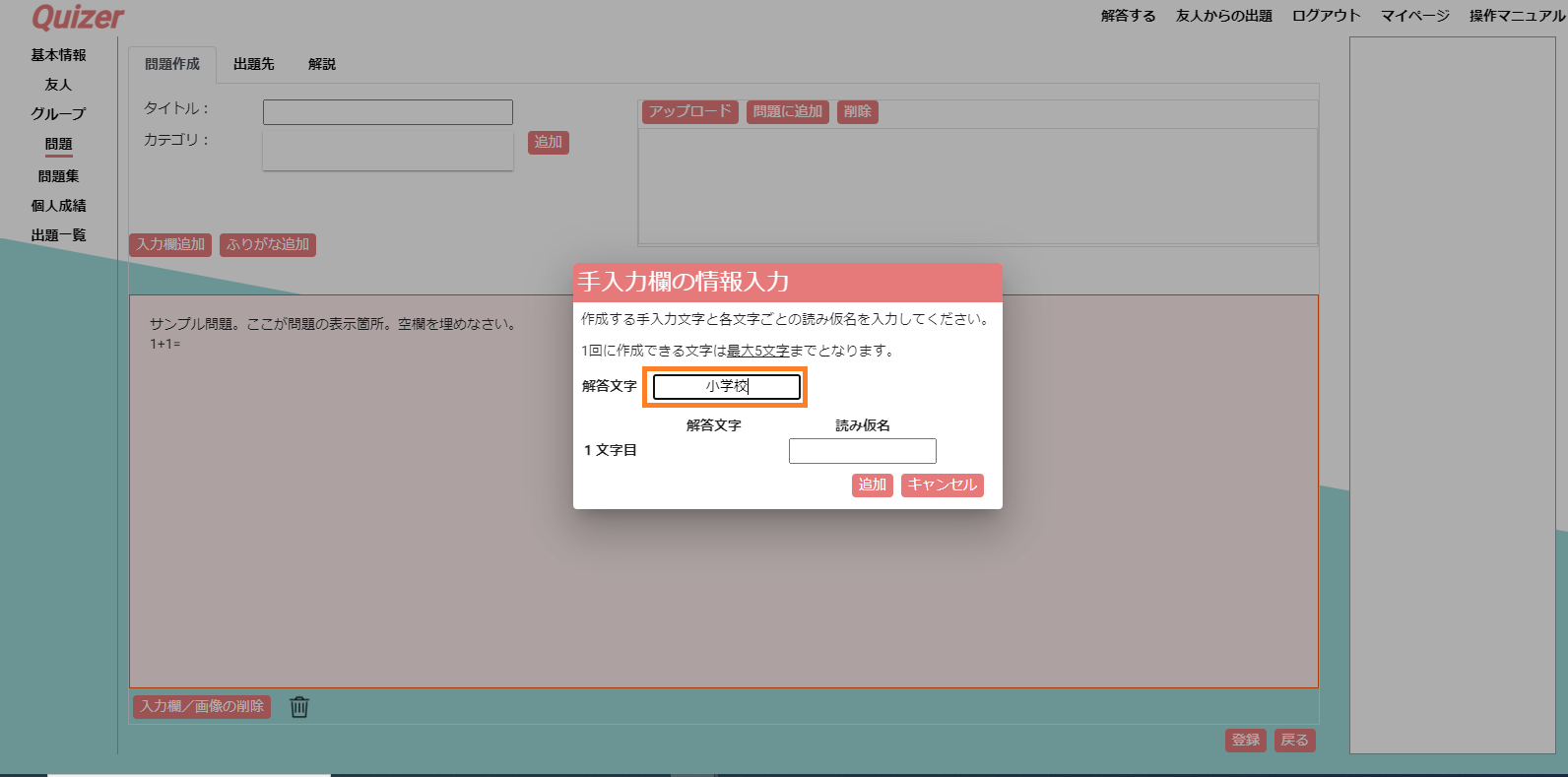This screenshot has width=1568, height=777.
Task: Switch to the 出題先 tab
Action: (254, 64)
